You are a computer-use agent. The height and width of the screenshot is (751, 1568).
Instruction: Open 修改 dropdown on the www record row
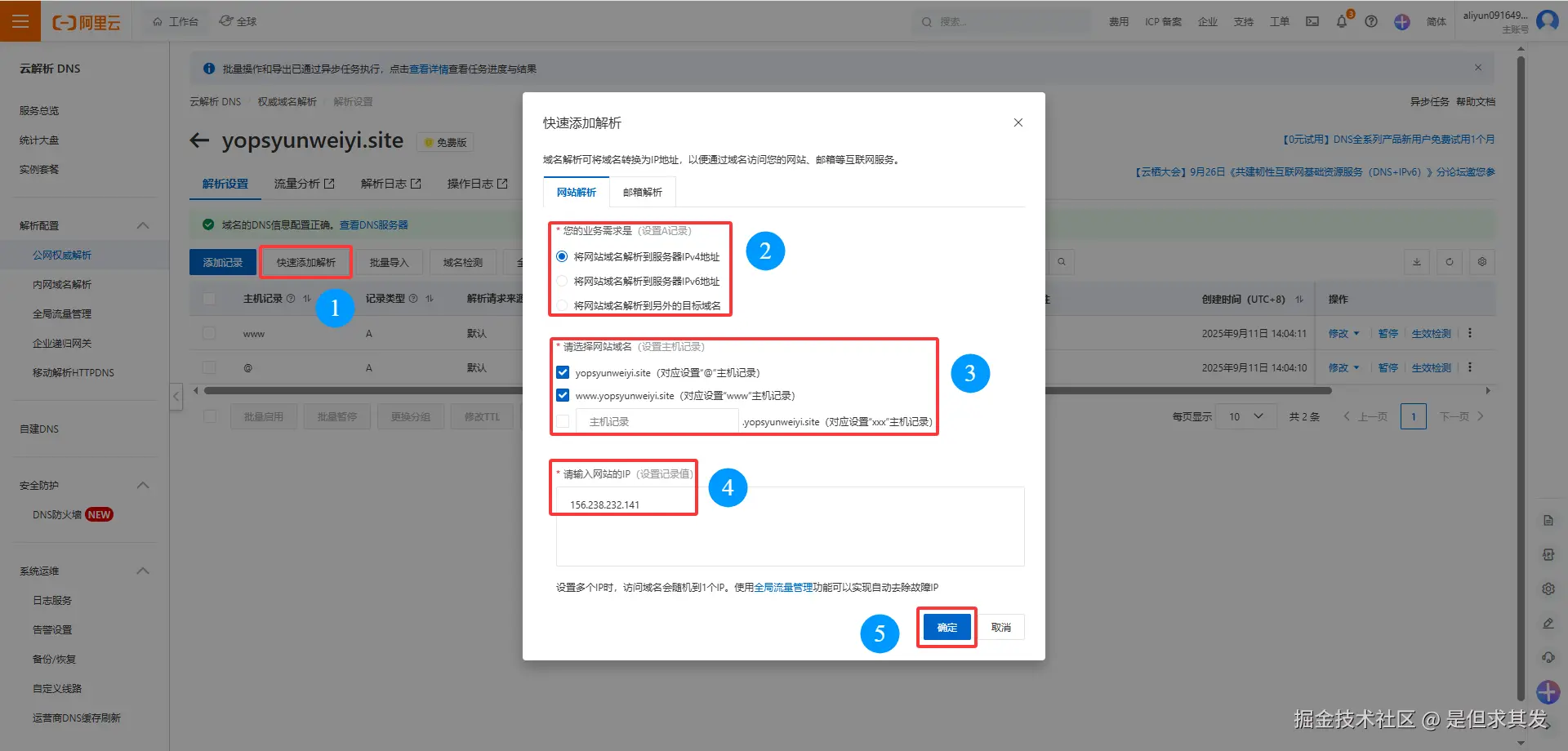pyautogui.click(x=1343, y=333)
